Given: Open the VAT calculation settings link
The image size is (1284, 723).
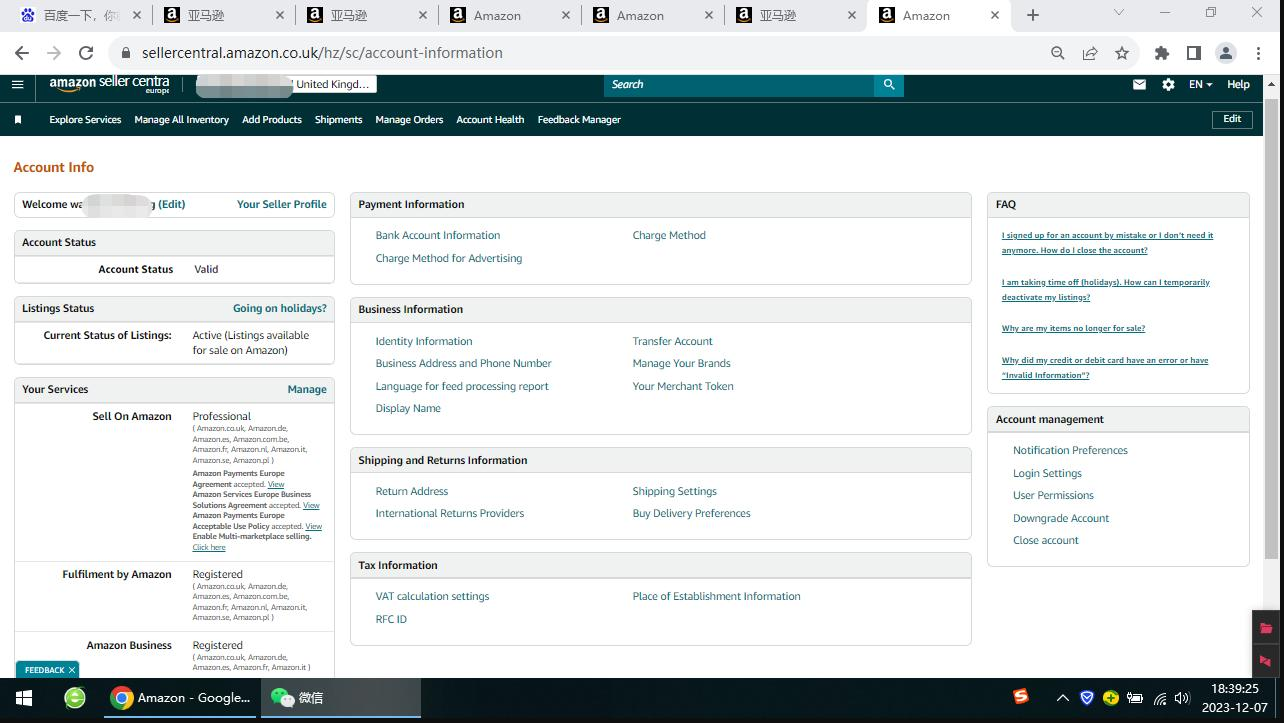Looking at the screenshot, I should 432,597.
